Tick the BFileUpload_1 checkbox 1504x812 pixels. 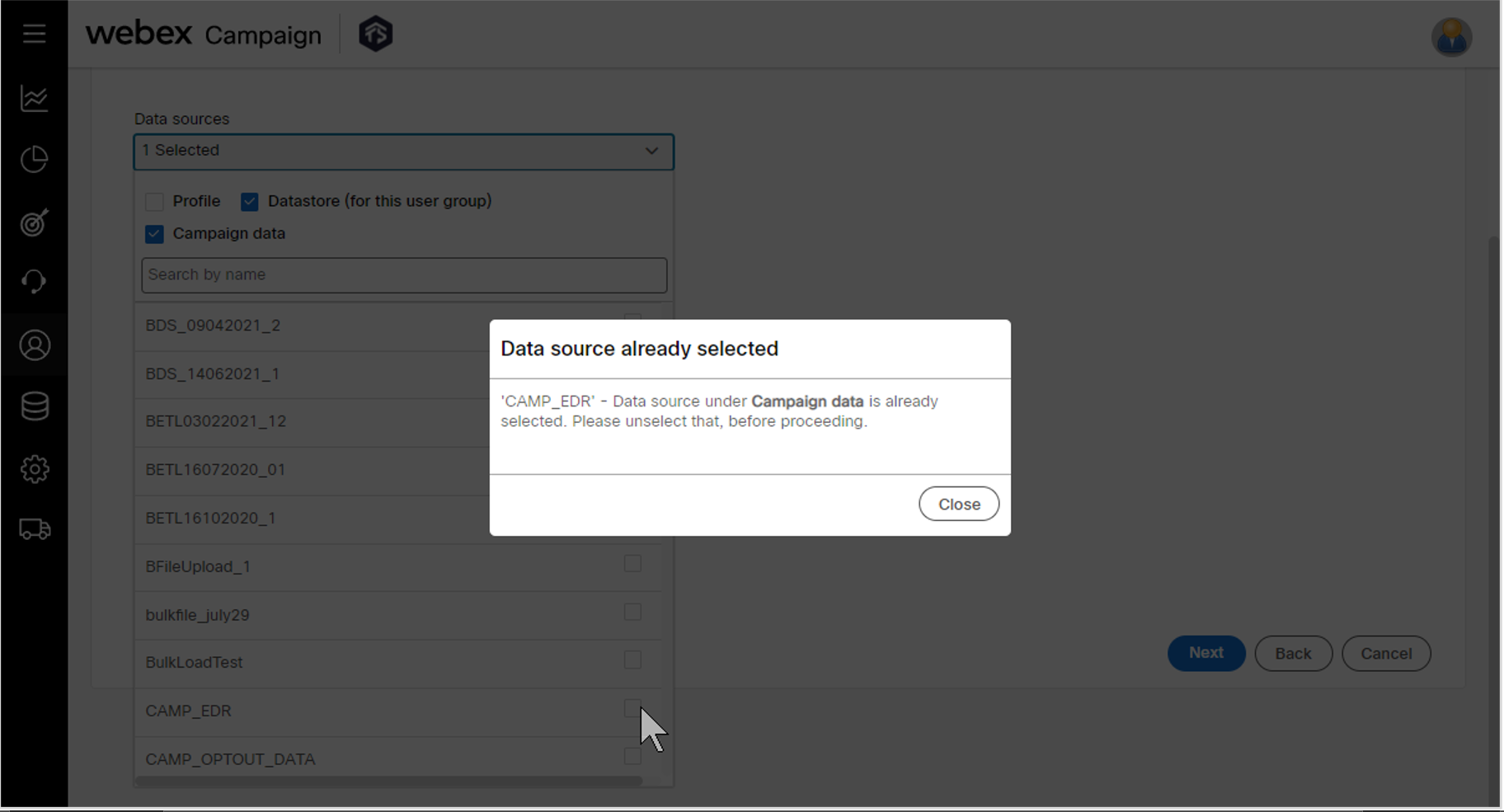(x=632, y=564)
